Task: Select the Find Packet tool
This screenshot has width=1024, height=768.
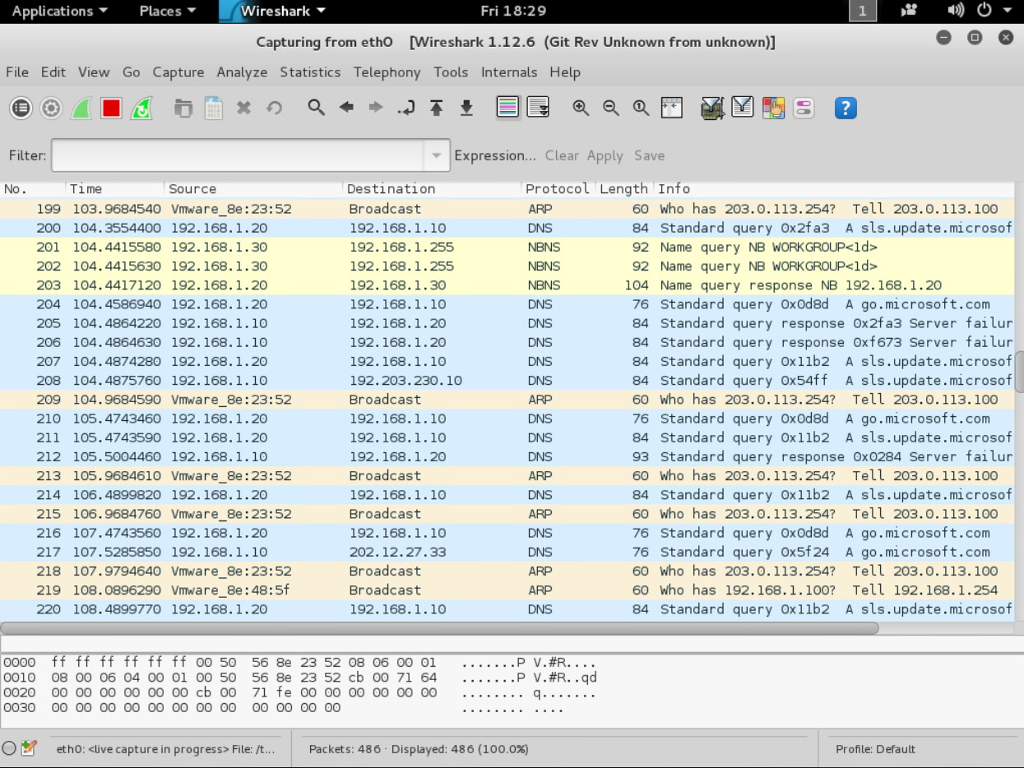Action: click(x=316, y=107)
